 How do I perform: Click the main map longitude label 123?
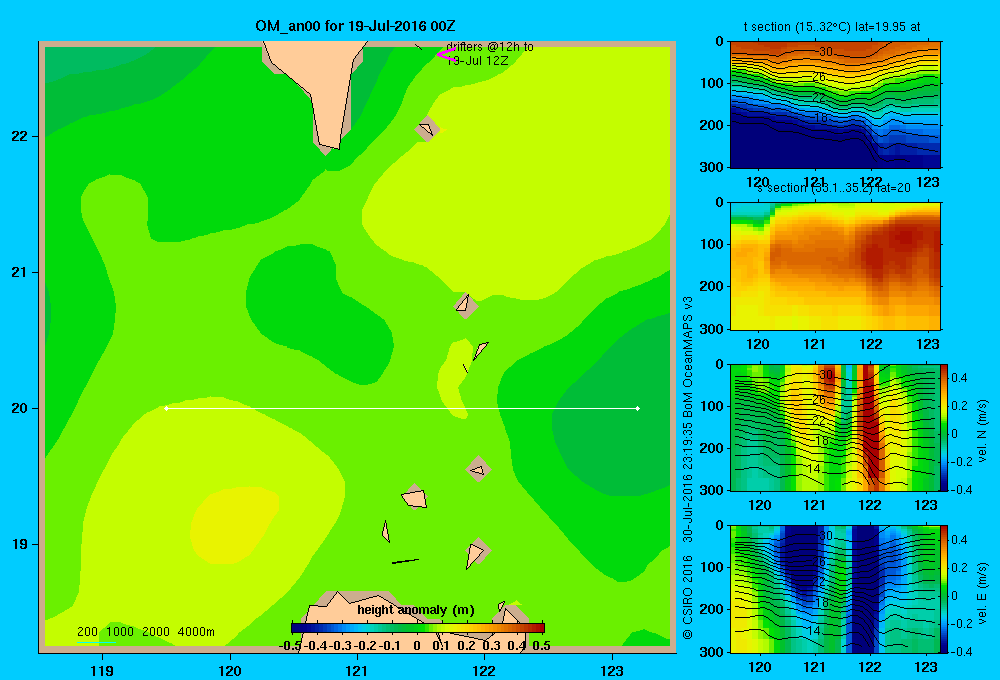coord(612,670)
